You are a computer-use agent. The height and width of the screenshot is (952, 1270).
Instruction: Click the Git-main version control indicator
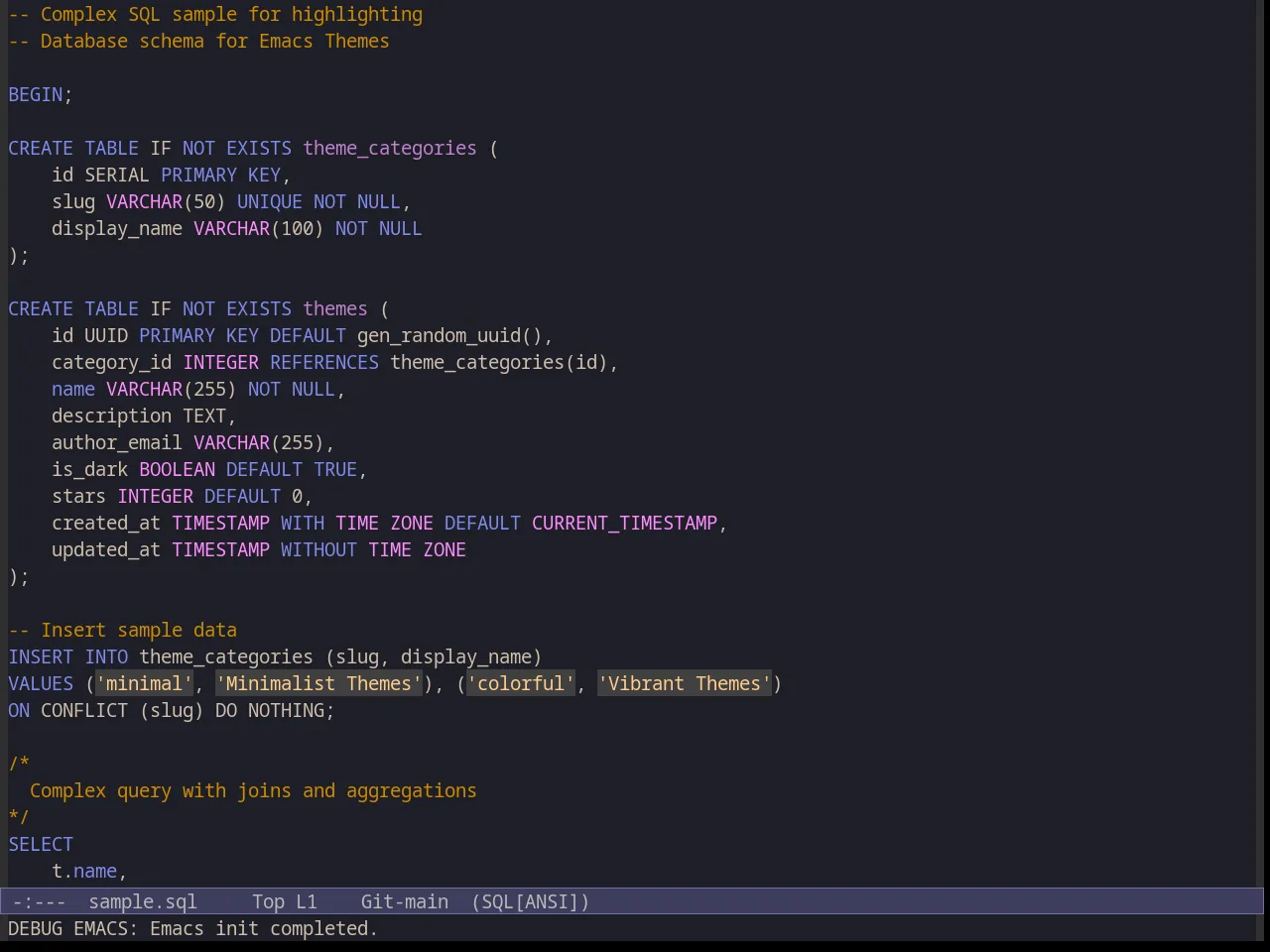404,901
